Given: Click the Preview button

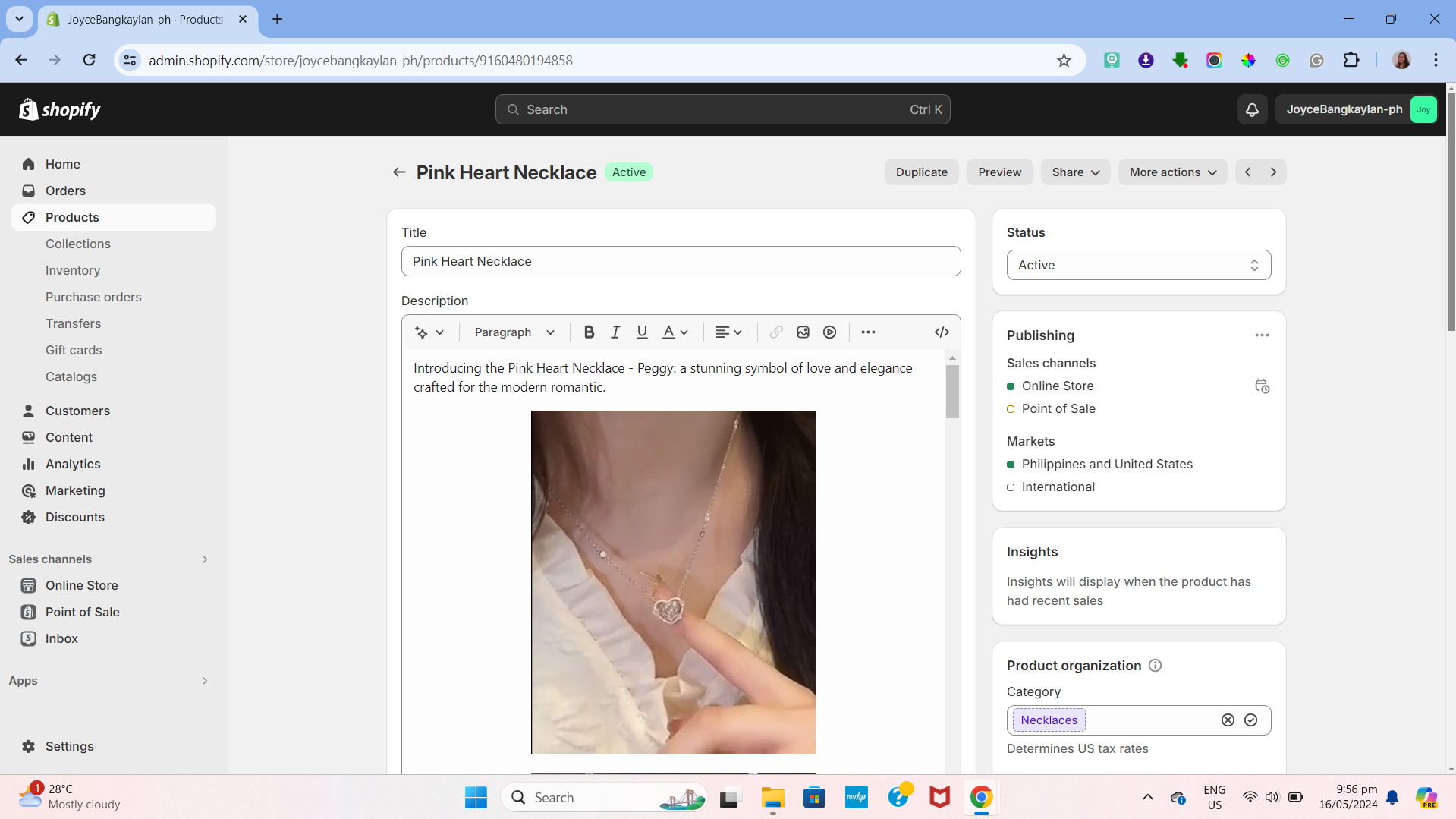Looking at the screenshot, I should [999, 172].
